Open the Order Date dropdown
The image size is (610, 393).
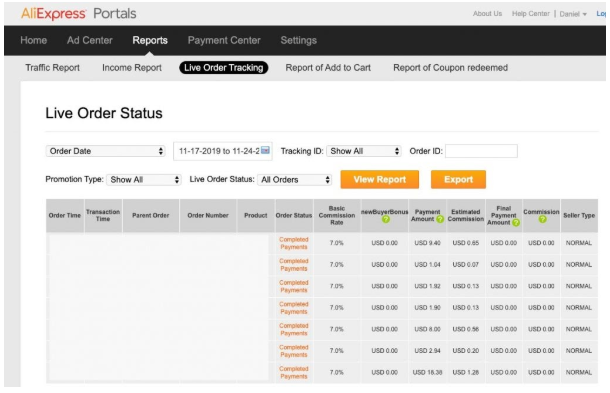[x=105, y=151]
